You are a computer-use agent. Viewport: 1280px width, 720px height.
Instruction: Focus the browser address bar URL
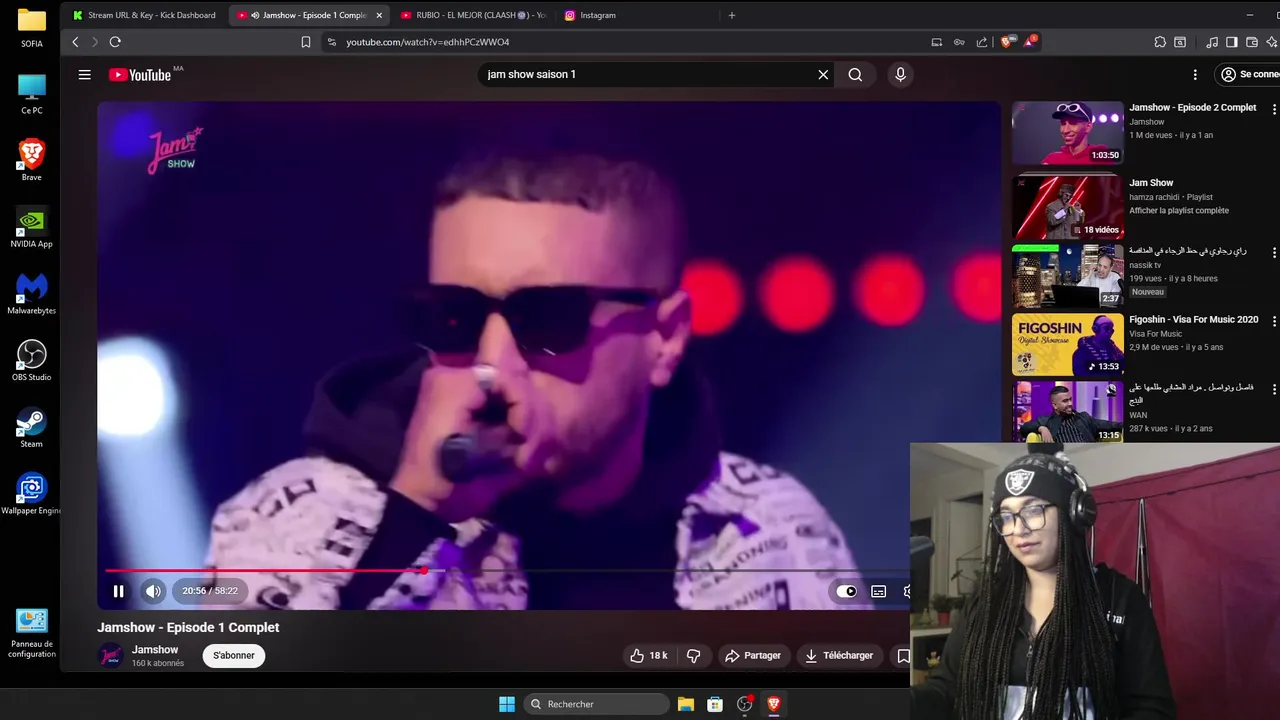tap(428, 42)
